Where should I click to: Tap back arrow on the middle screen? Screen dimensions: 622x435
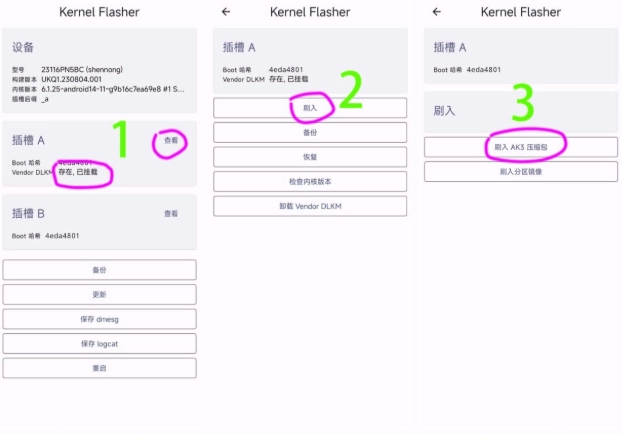click(x=226, y=12)
